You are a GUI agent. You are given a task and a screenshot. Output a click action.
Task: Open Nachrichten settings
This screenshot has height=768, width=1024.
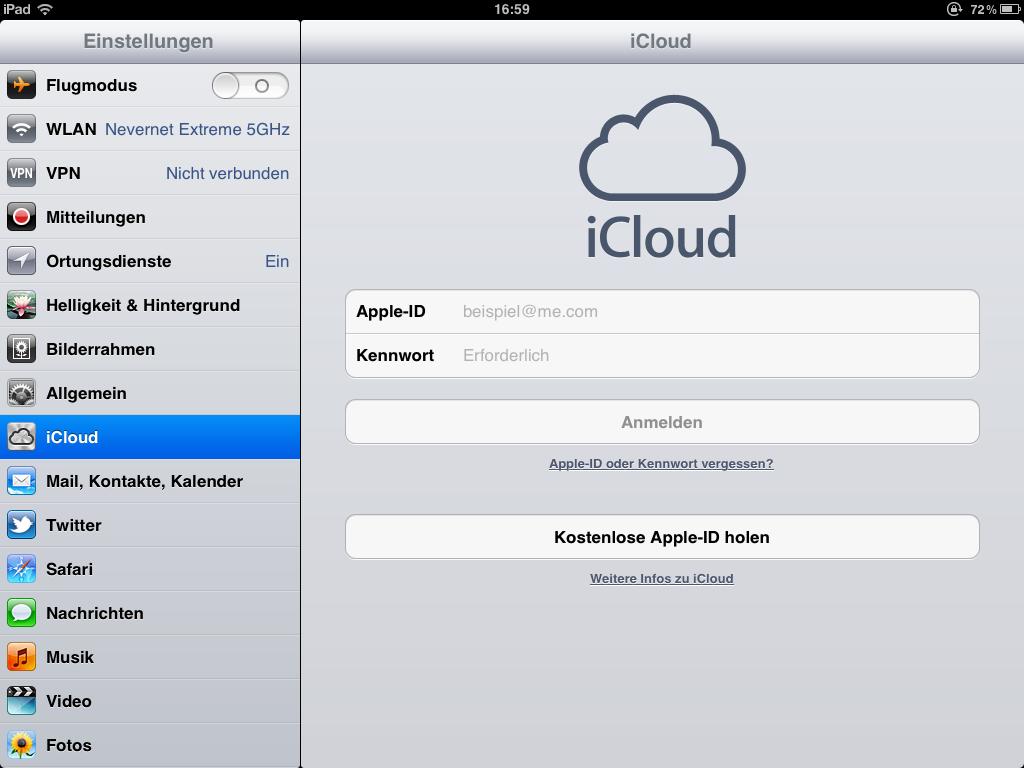tap(150, 613)
